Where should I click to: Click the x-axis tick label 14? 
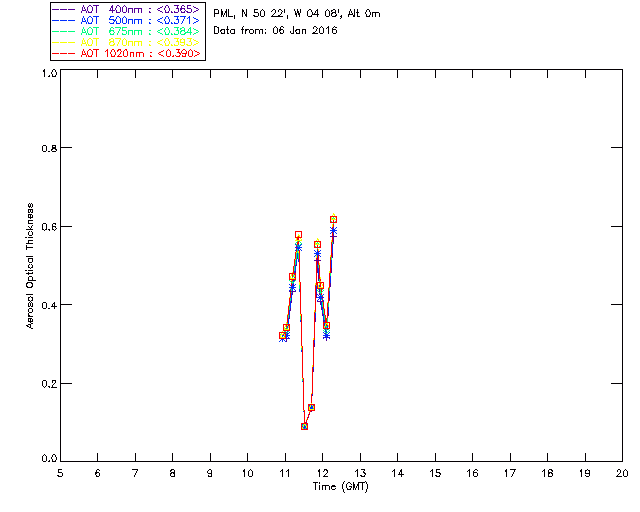(398, 473)
